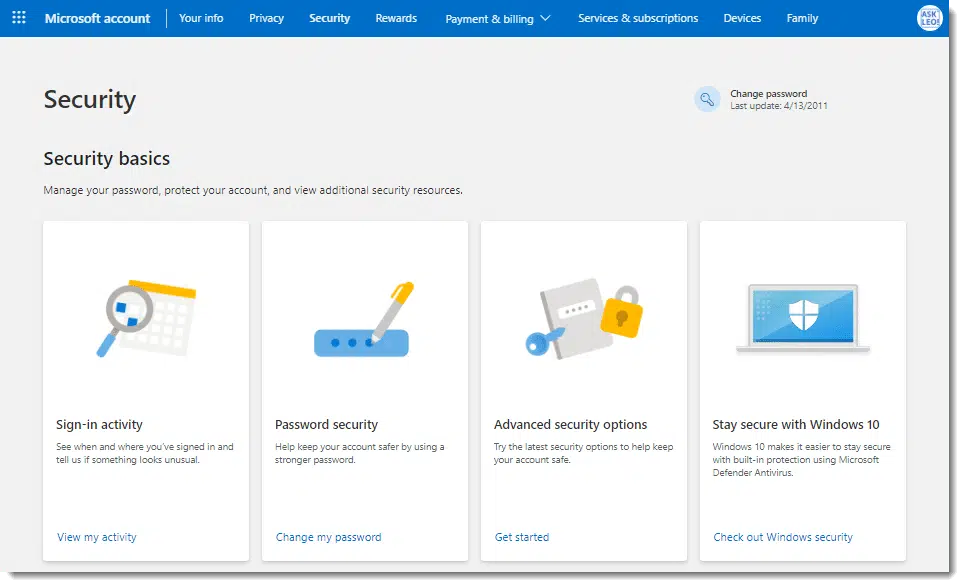Click the Payment & billing menu label
This screenshot has width=964, height=587.
[489, 19]
